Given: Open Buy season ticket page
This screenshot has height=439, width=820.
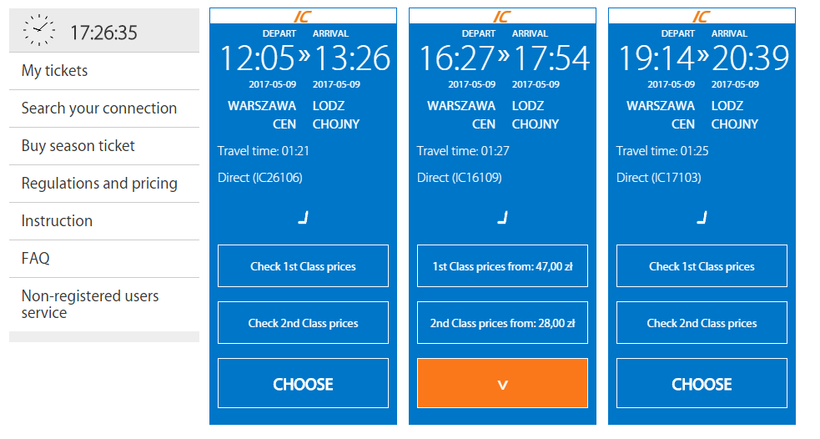Looking at the screenshot, I should (78, 146).
